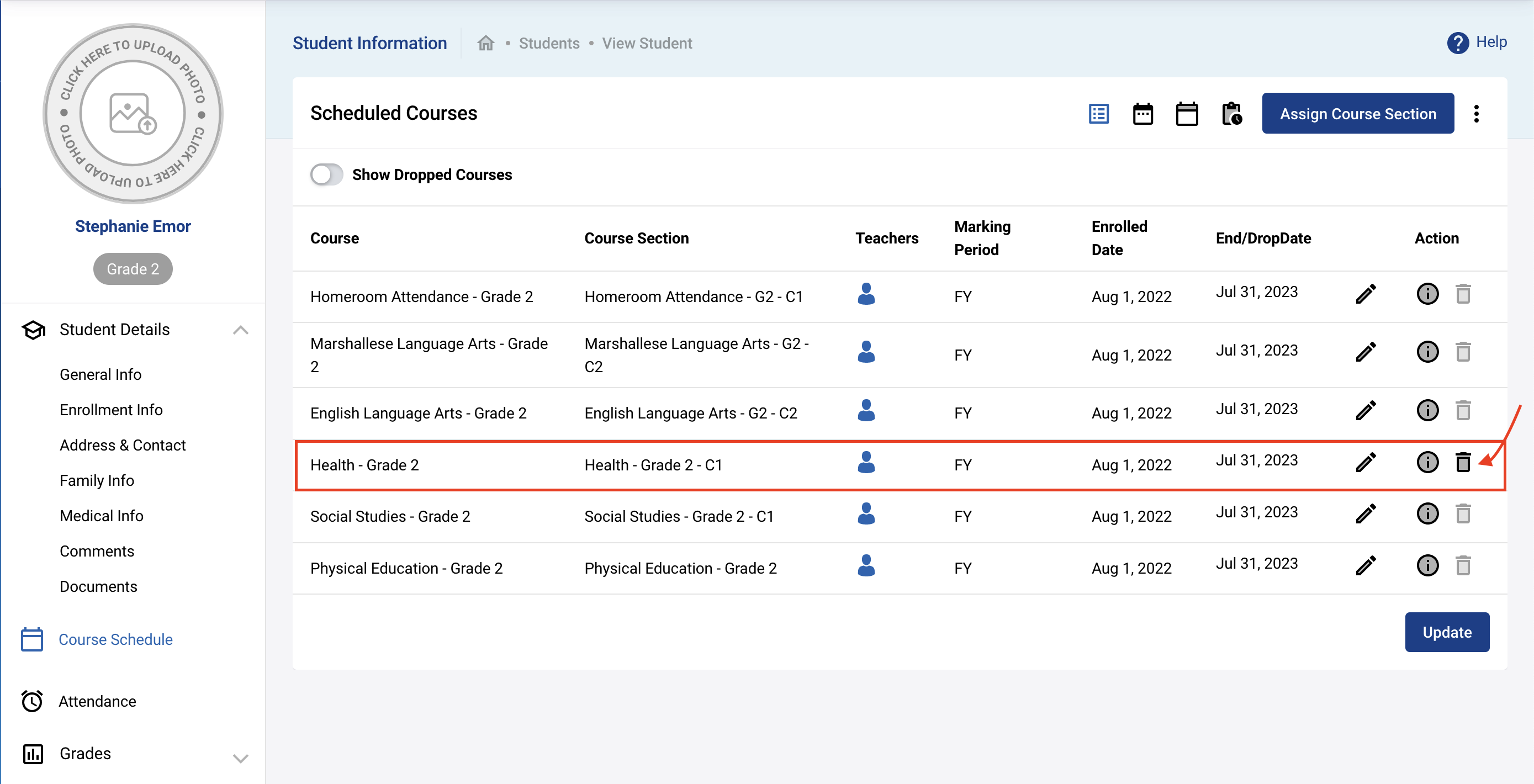Expand the Grades sidebar section
The image size is (1534, 784).
pos(241,758)
